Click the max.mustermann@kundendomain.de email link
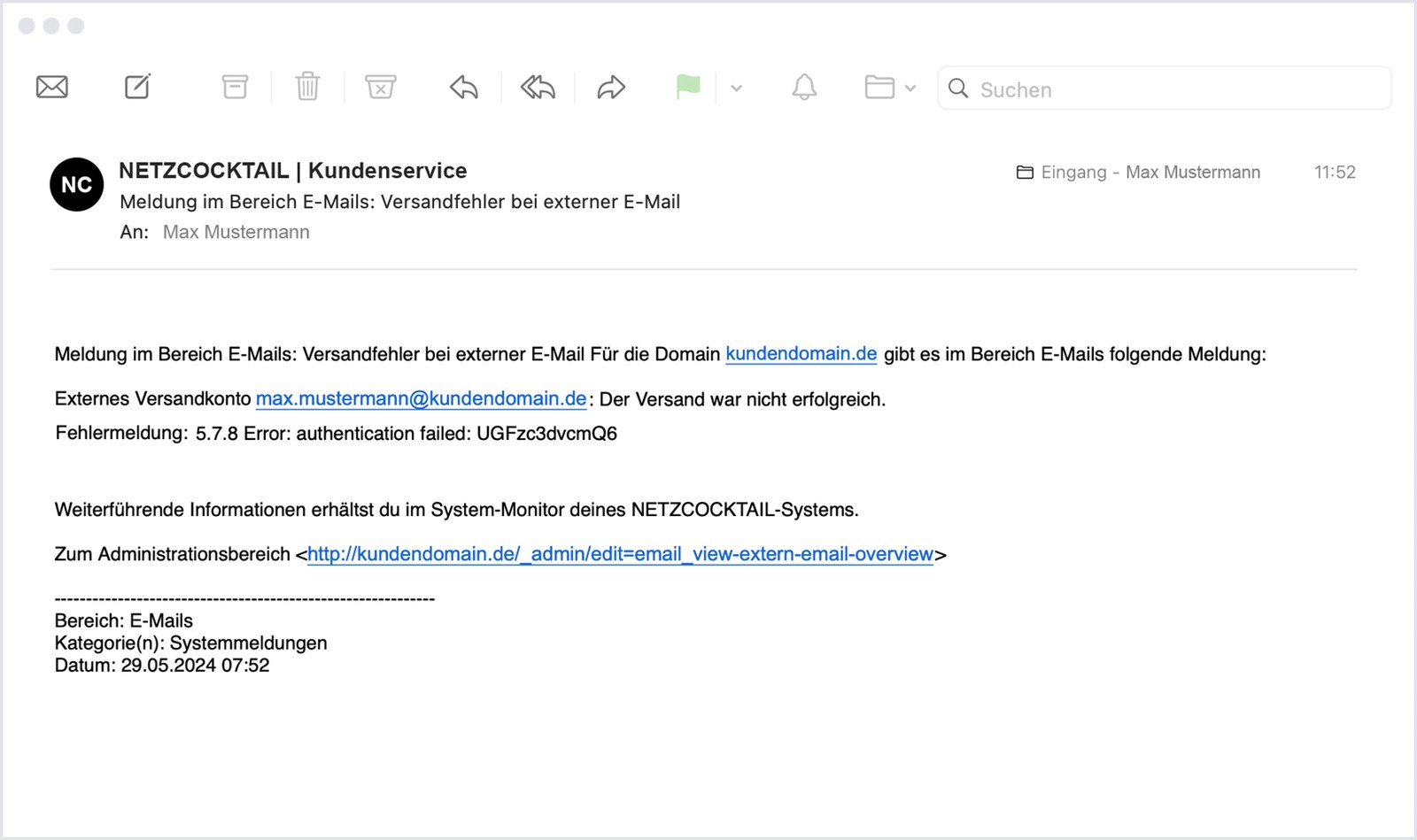 point(421,399)
